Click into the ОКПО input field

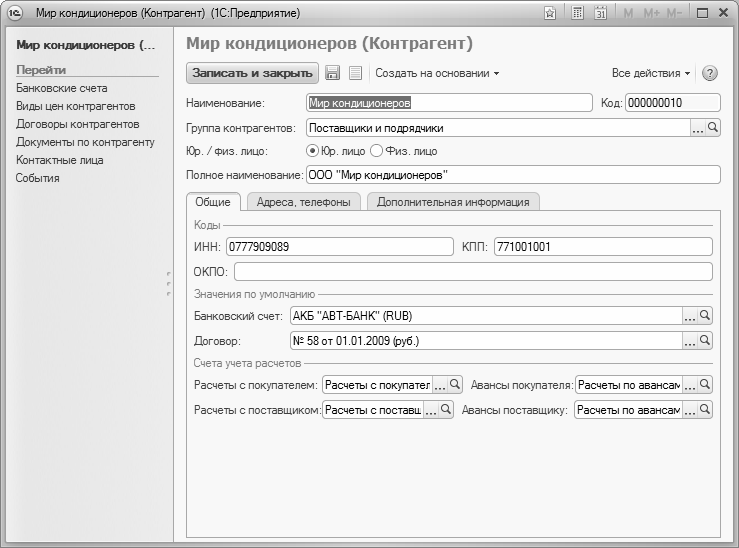pyautogui.click(x=472, y=272)
